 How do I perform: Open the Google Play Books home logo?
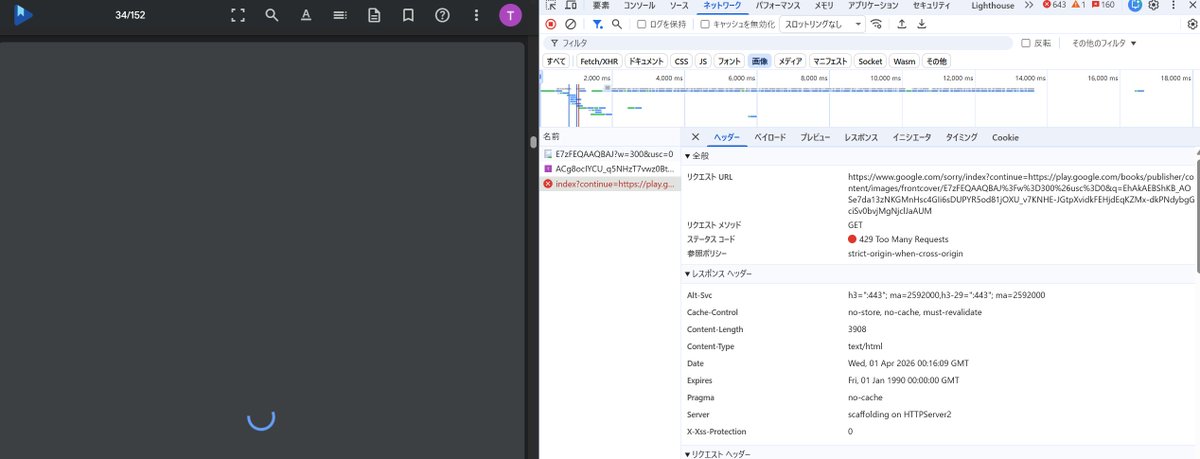tap(24, 15)
